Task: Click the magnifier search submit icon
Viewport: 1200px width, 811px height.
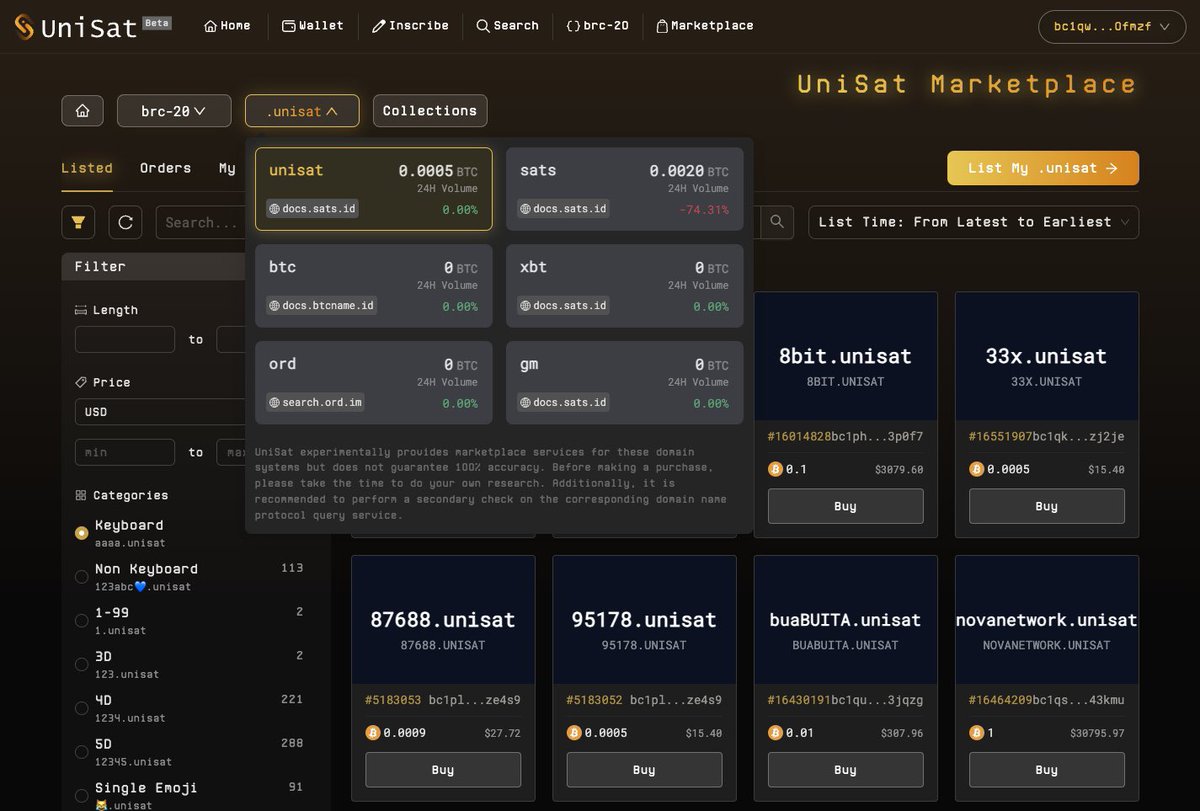Action: [x=776, y=222]
